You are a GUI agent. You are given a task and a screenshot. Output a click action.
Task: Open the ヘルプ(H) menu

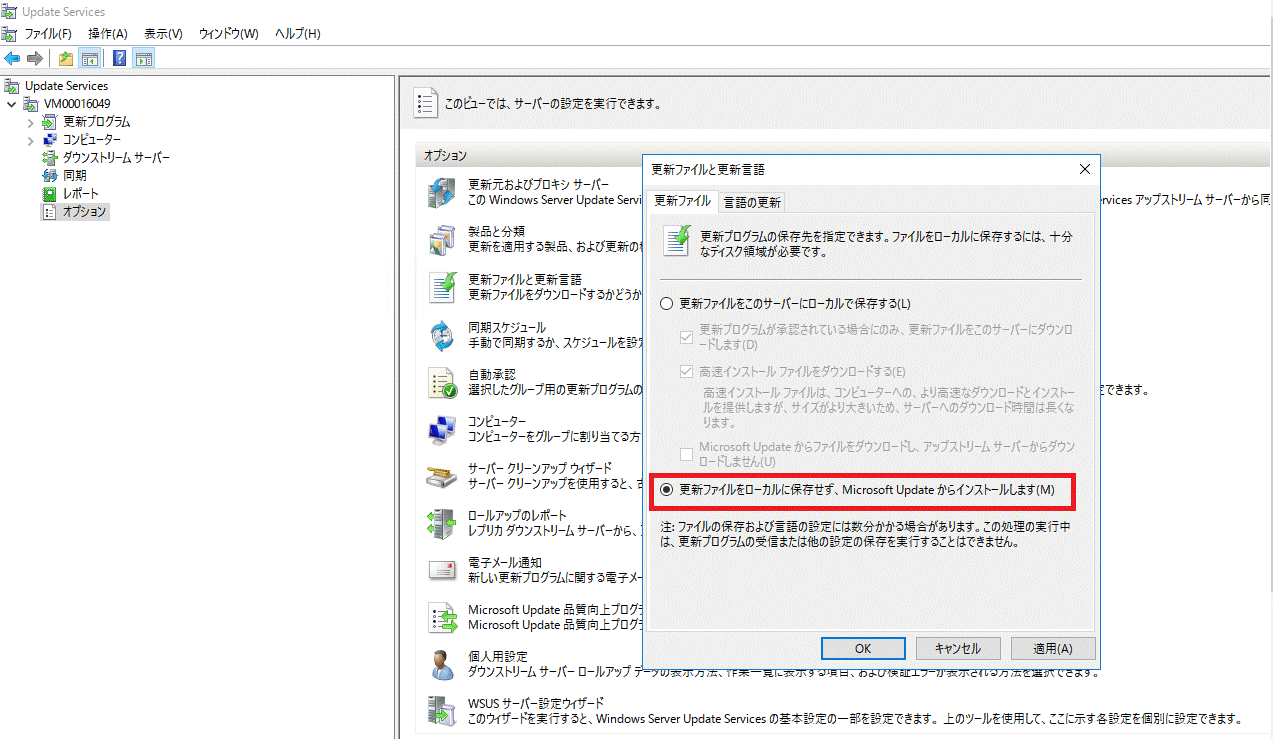(x=298, y=34)
